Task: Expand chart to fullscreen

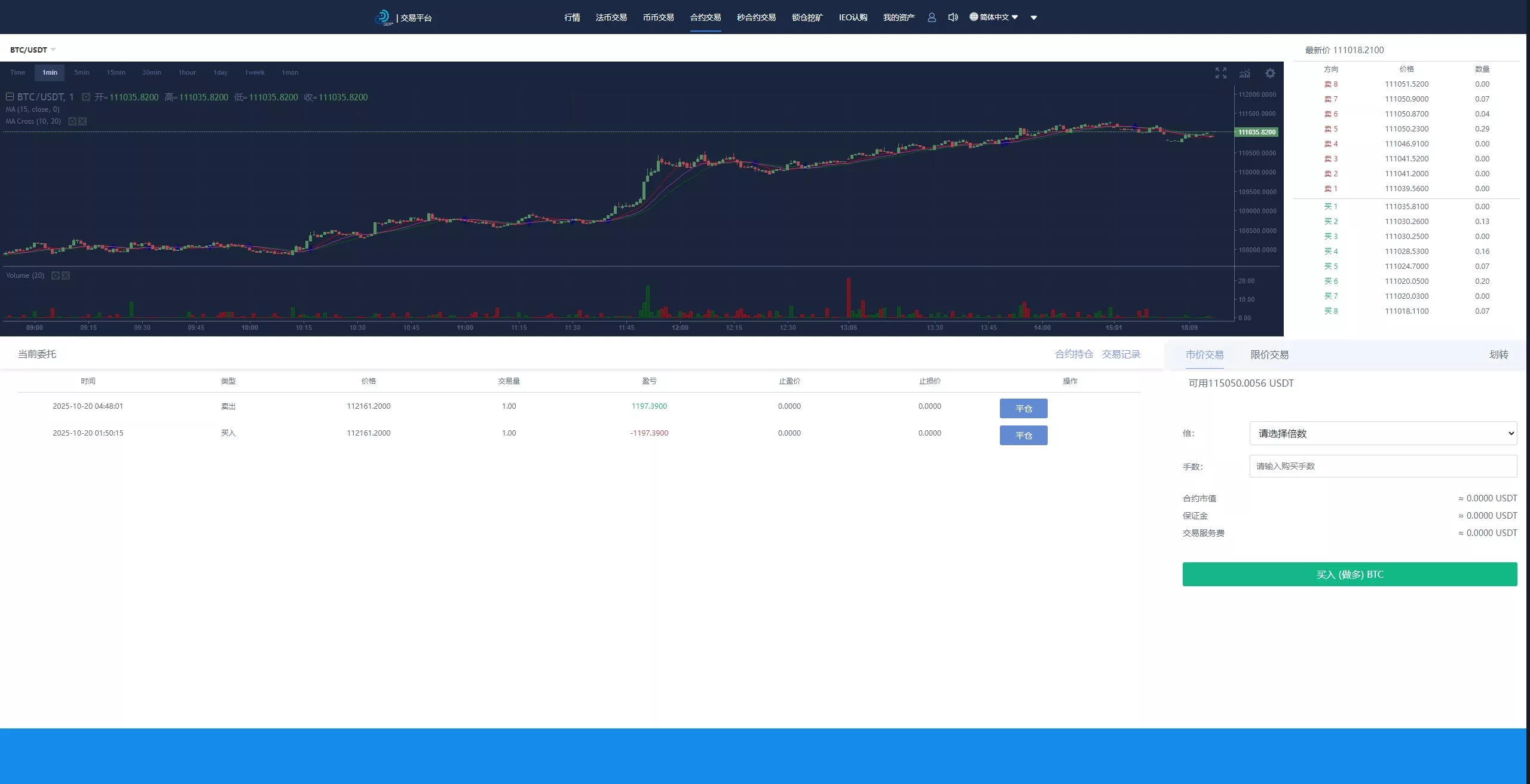Action: click(1221, 73)
